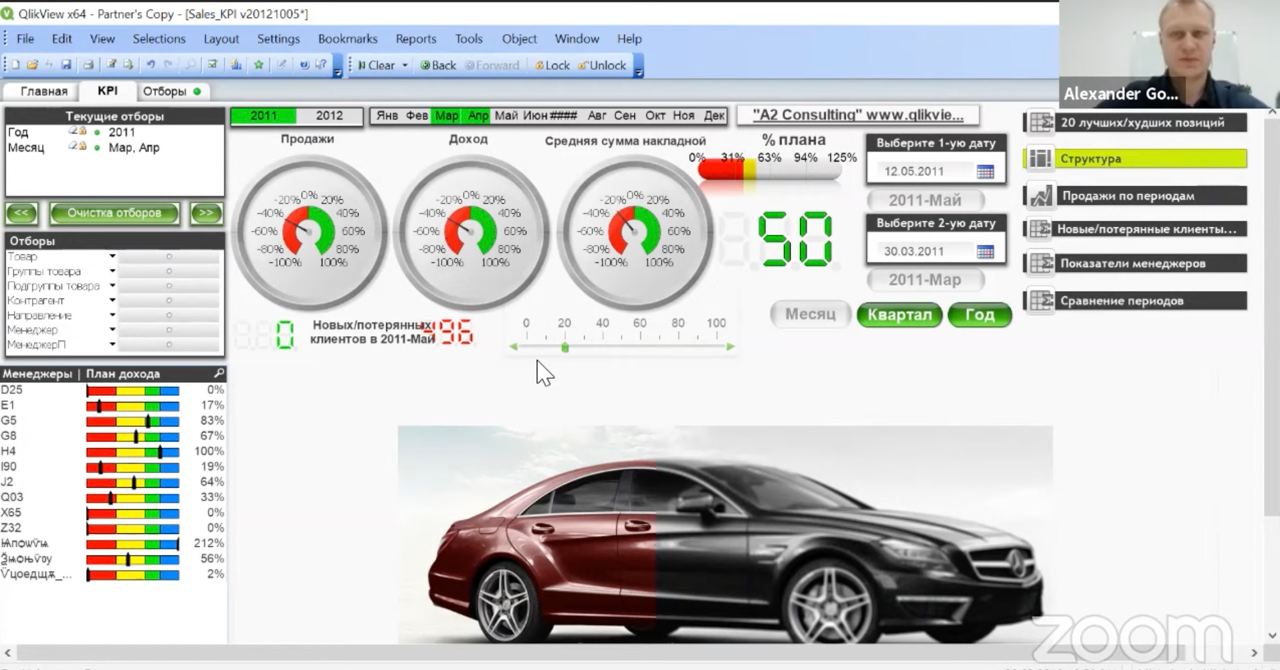Switch to the Главная sheet tab
This screenshot has height=670, width=1280.
(x=44, y=91)
